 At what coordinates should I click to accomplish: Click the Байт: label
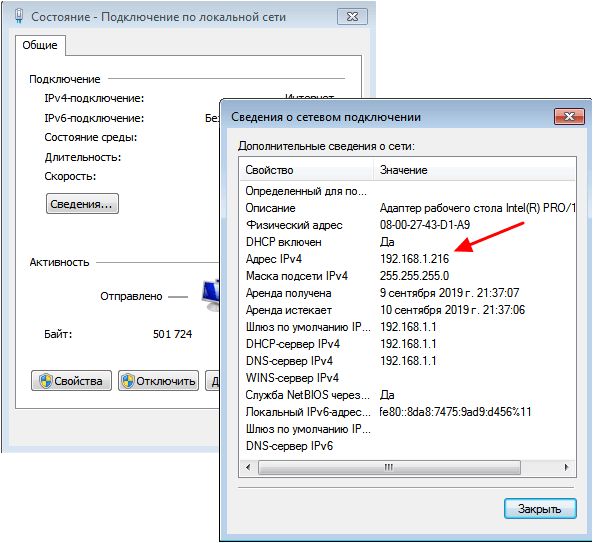coord(58,334)
